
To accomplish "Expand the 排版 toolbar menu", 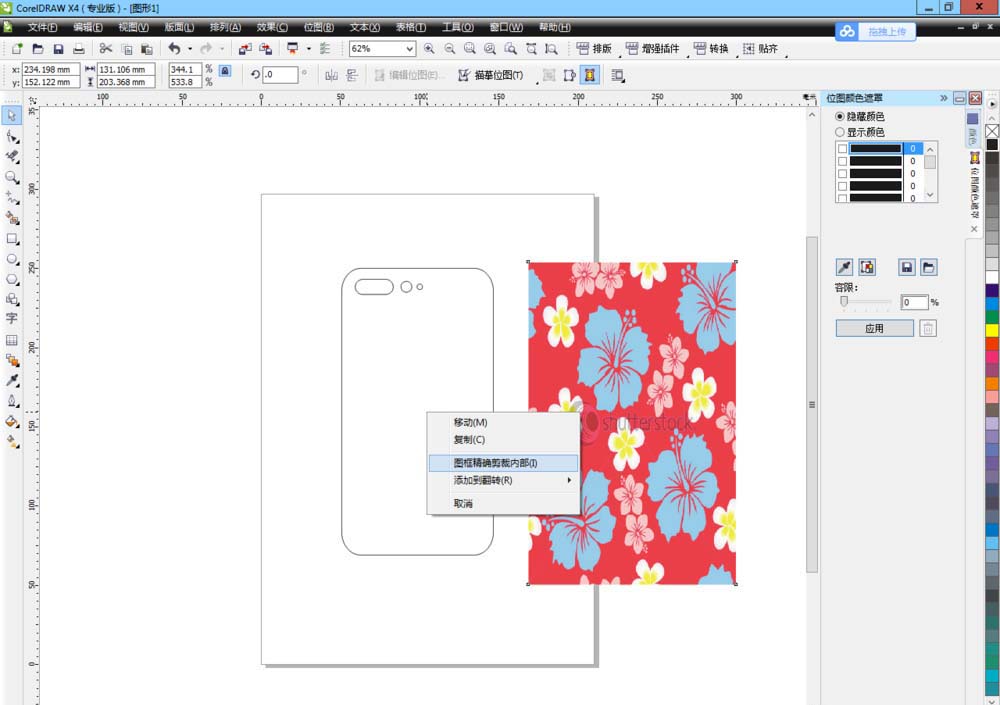I will (594, 48).
